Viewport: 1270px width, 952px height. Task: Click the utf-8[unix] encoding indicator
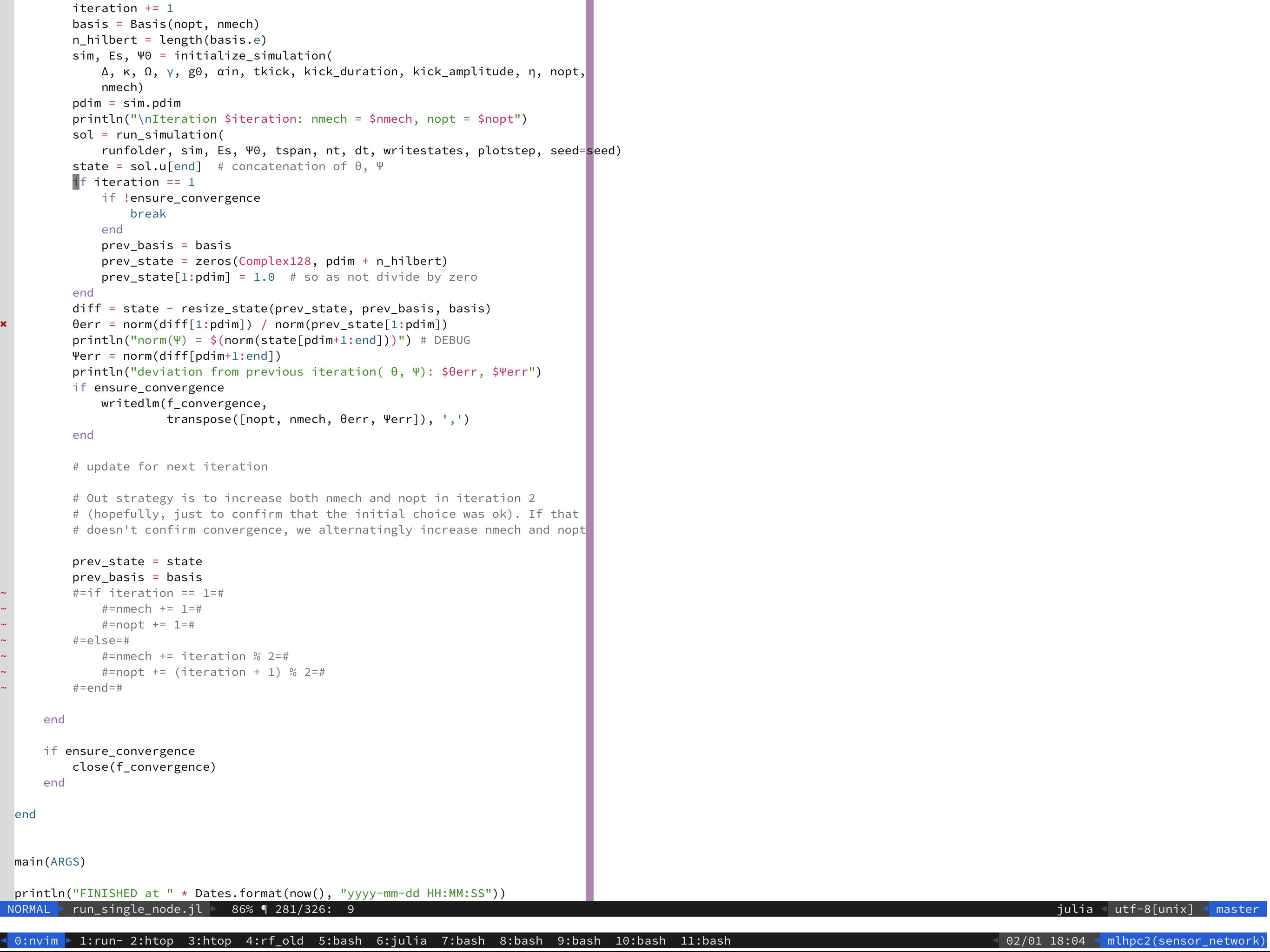pos(1153,909)
